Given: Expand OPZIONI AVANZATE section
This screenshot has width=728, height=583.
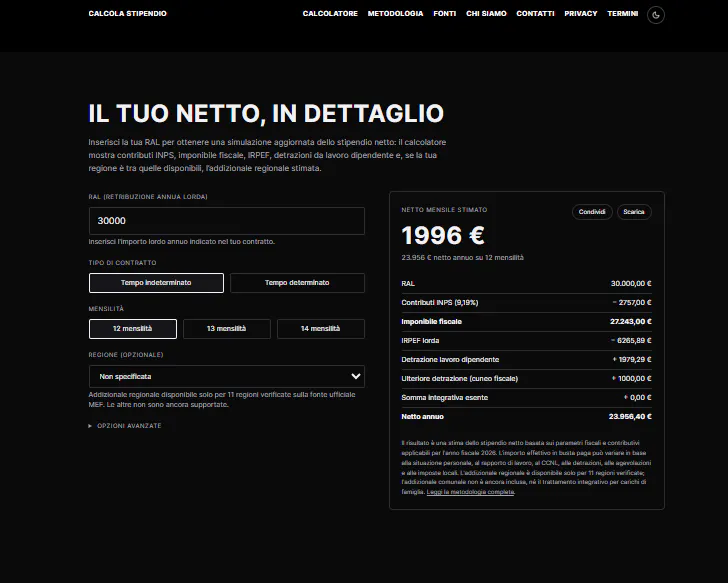Looking at the screenshot, I should 125,426.
